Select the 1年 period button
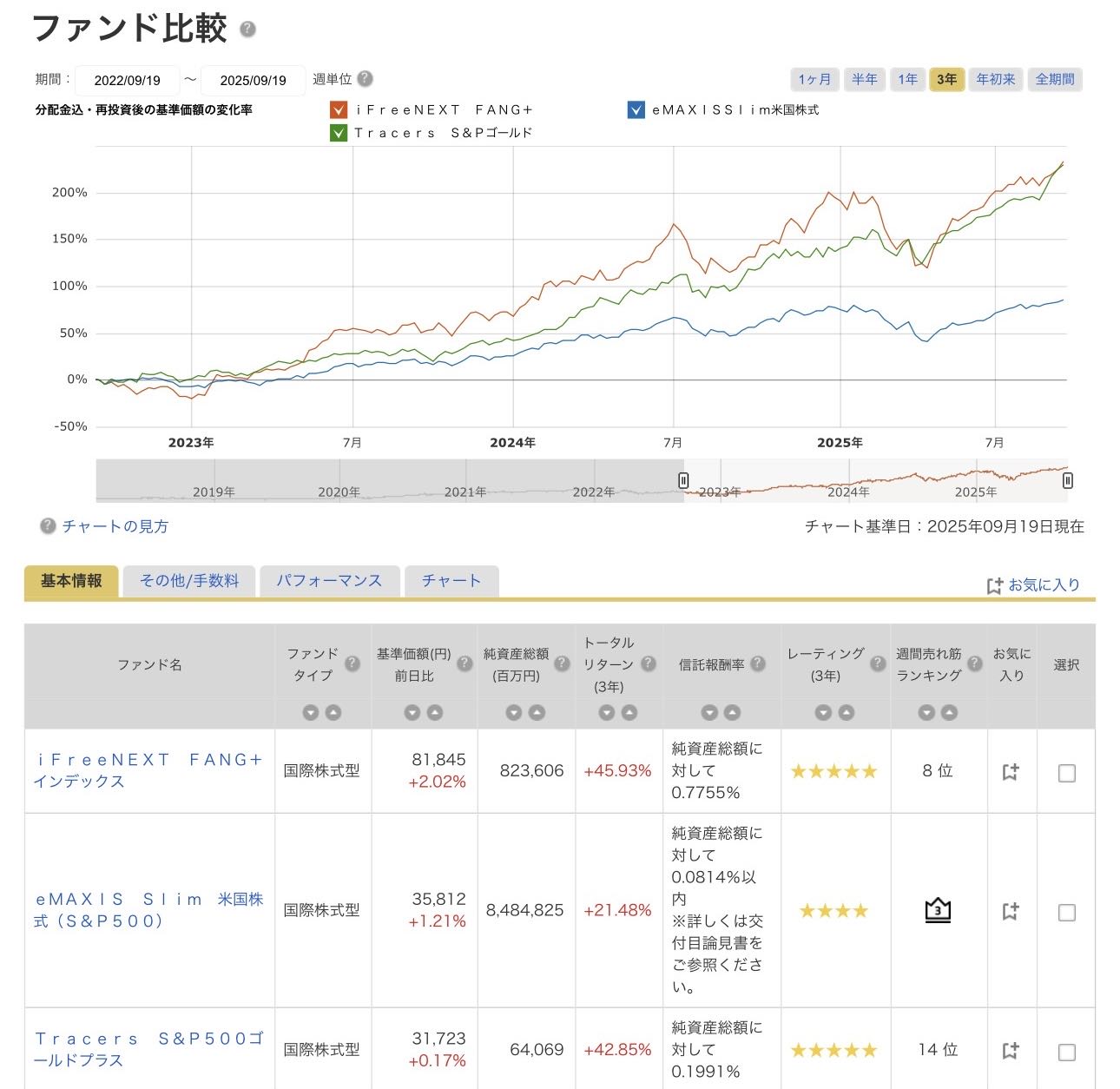Screen dimensions: 1120x1089 point(907,79)
